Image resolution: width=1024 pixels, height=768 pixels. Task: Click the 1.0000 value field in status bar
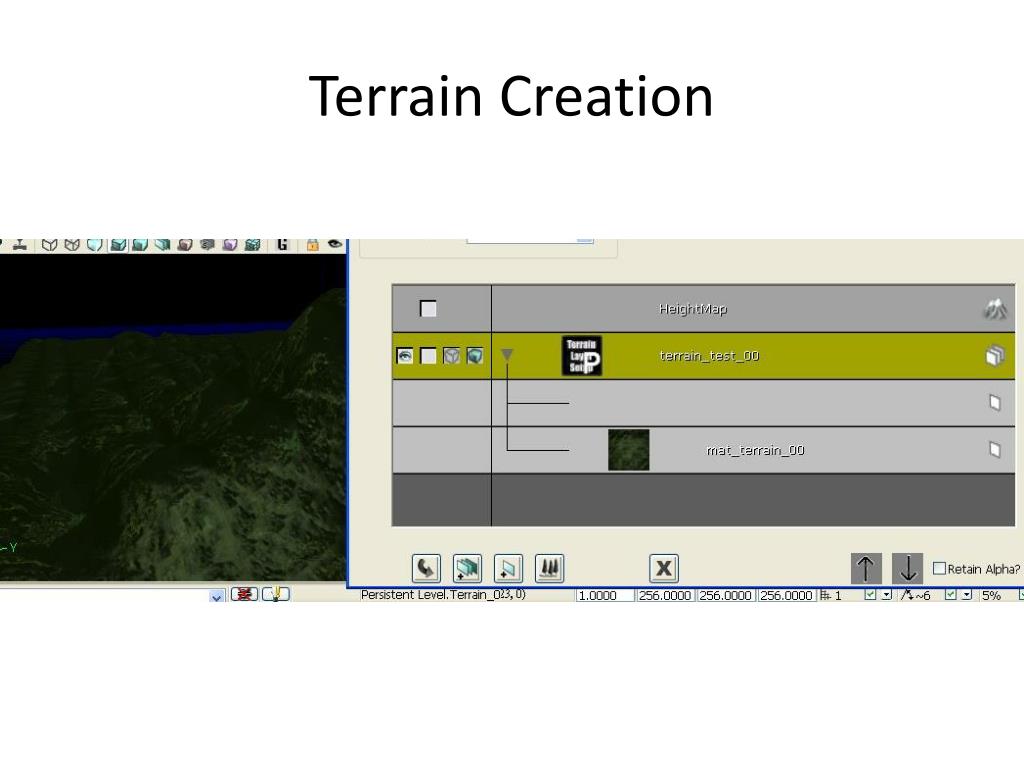point(605,595)
